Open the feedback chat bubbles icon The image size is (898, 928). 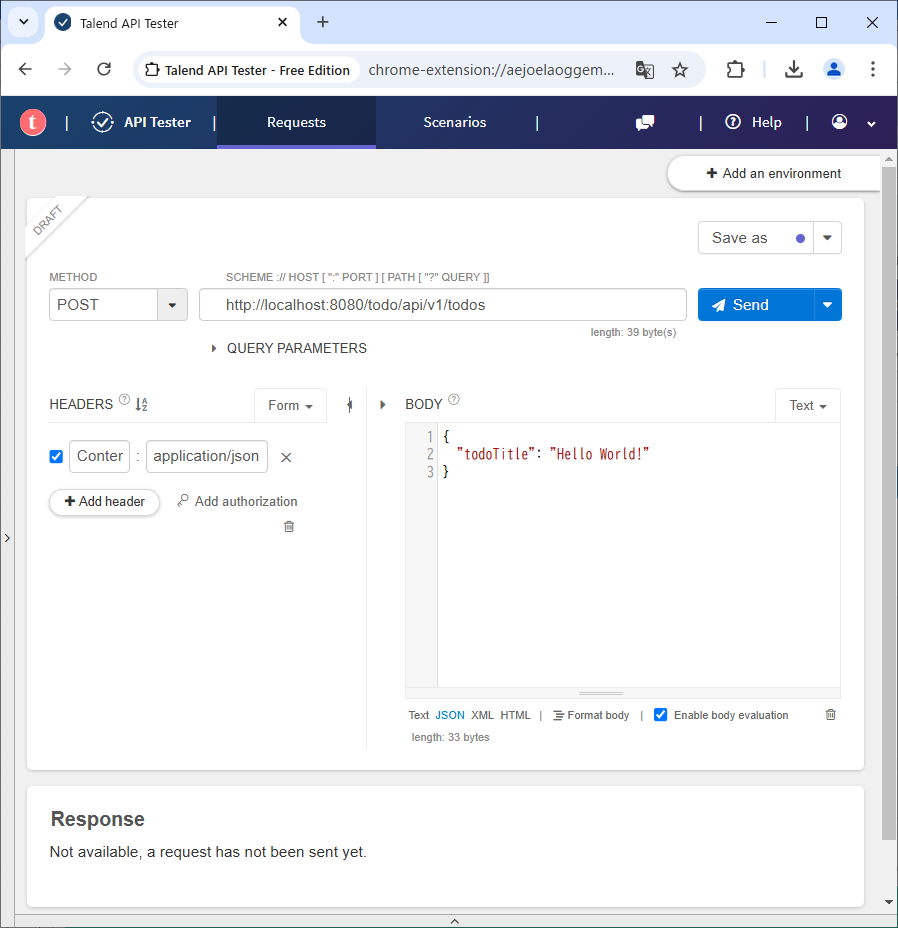point(645,122)
